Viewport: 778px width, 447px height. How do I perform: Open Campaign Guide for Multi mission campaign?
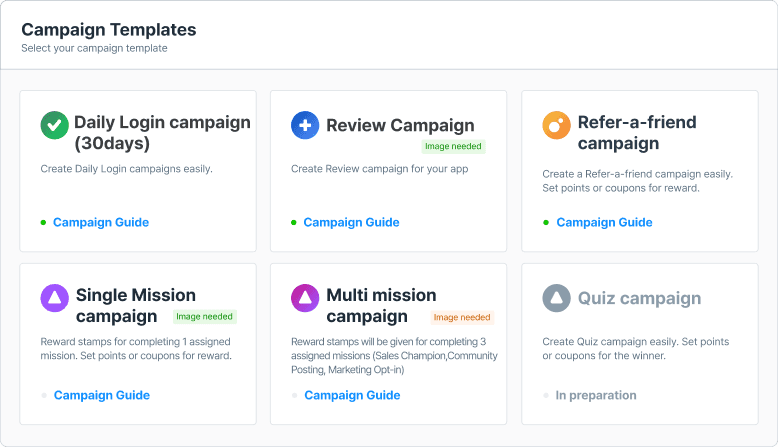tap(352, 395)
